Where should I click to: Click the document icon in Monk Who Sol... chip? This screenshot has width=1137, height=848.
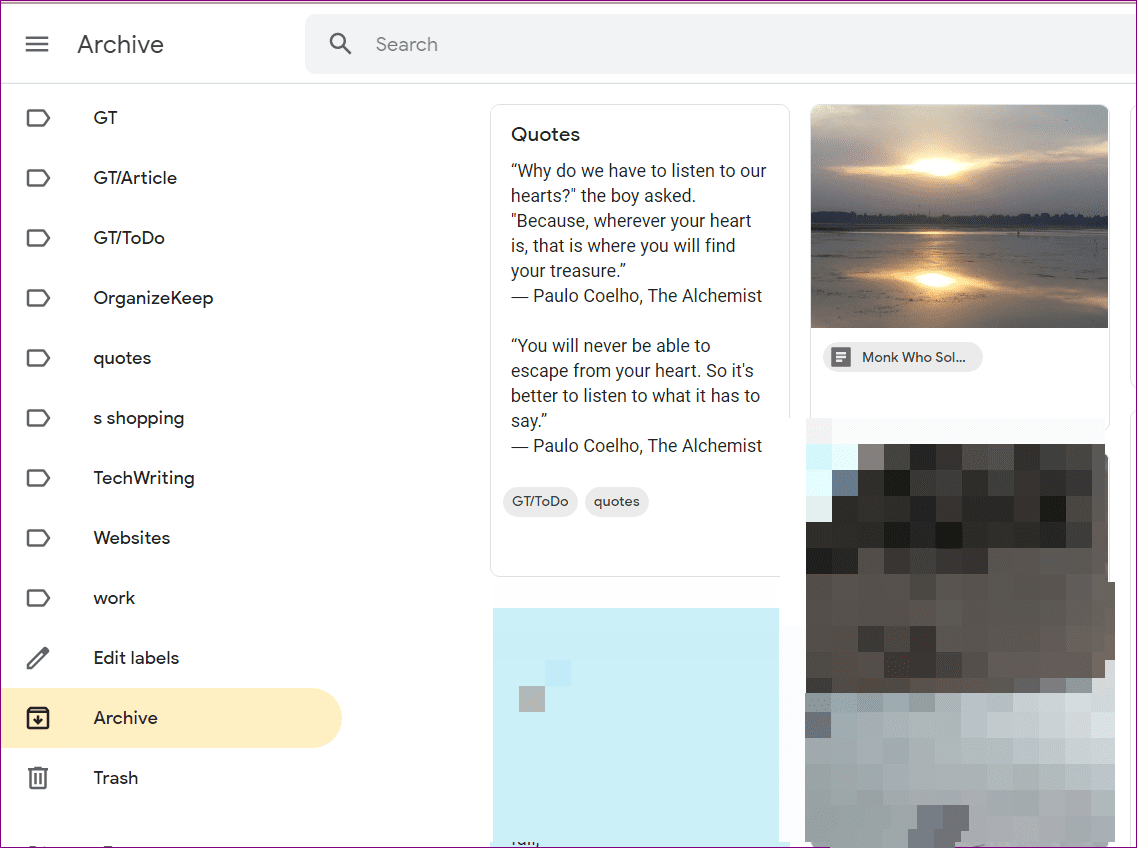click(841, 357)
